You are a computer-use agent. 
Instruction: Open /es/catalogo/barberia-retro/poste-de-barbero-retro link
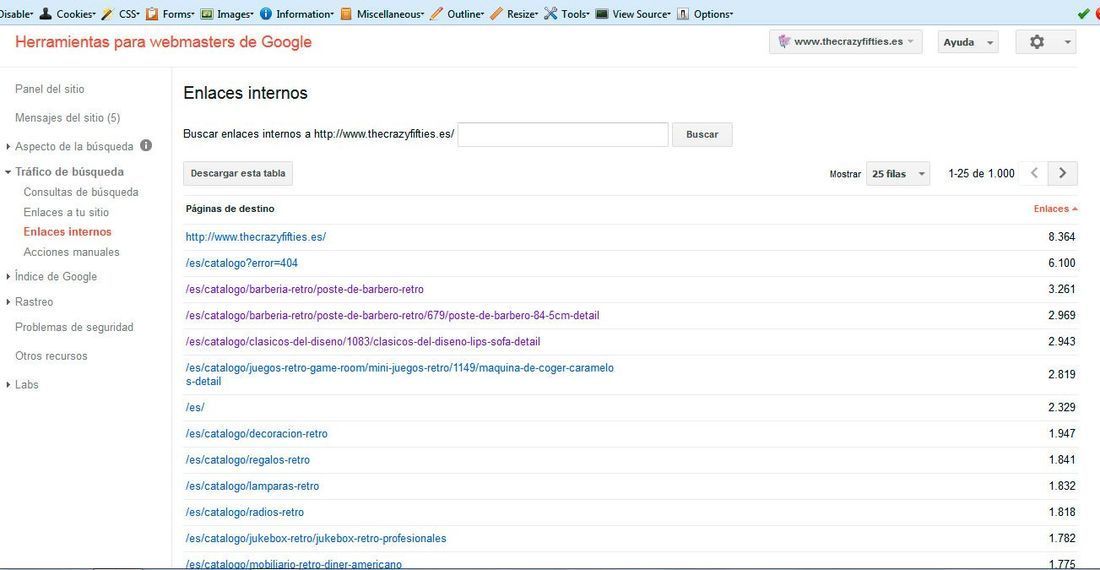[x=304, y=289]
